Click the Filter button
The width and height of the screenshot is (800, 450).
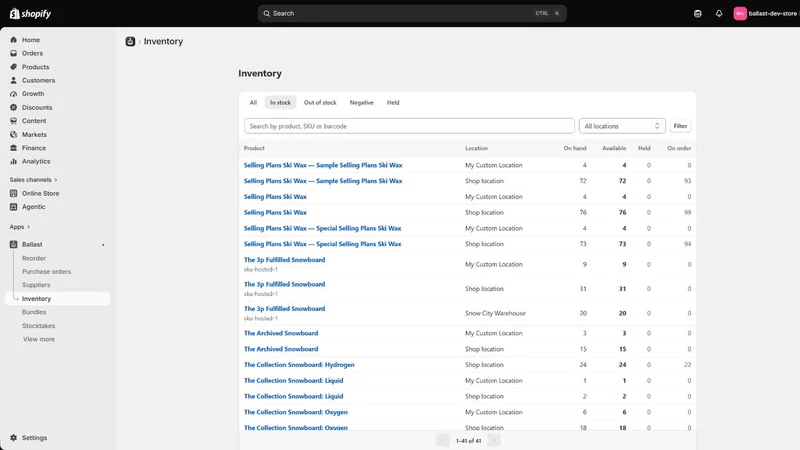[680, 126]
